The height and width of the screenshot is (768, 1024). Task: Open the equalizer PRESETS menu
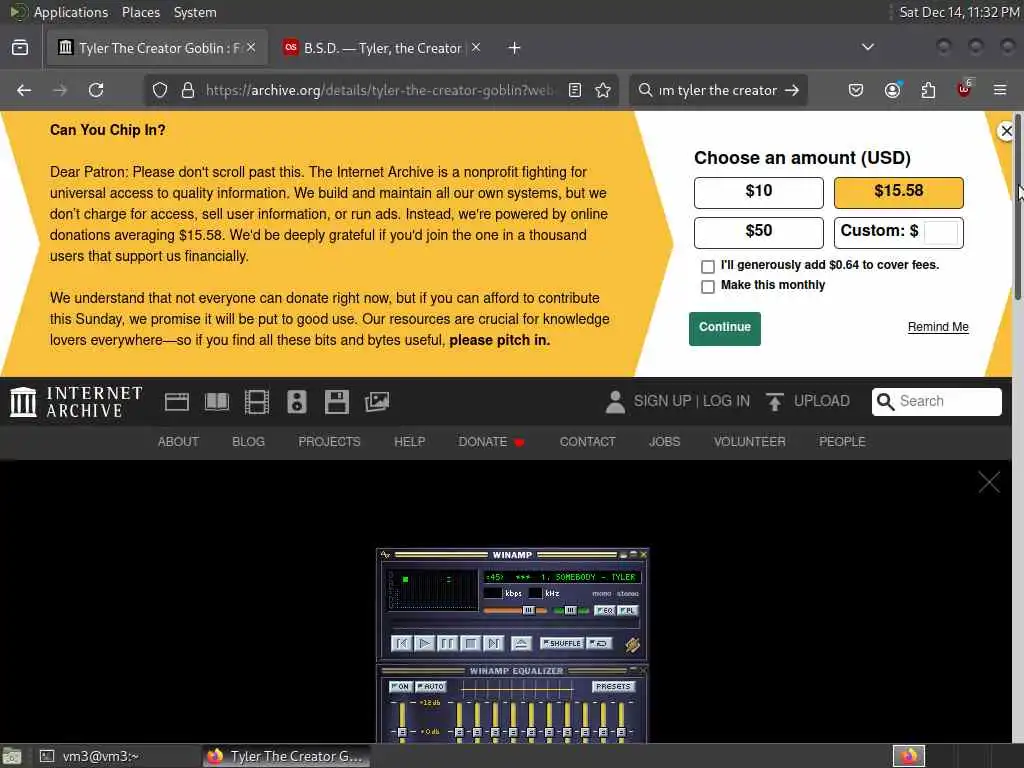(x=613, y=686)
